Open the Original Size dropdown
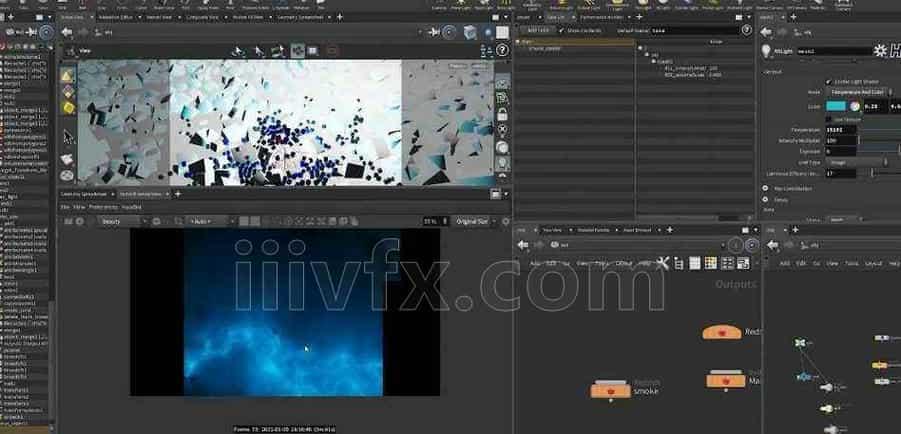901x434 pixels. tap(473, 221)
